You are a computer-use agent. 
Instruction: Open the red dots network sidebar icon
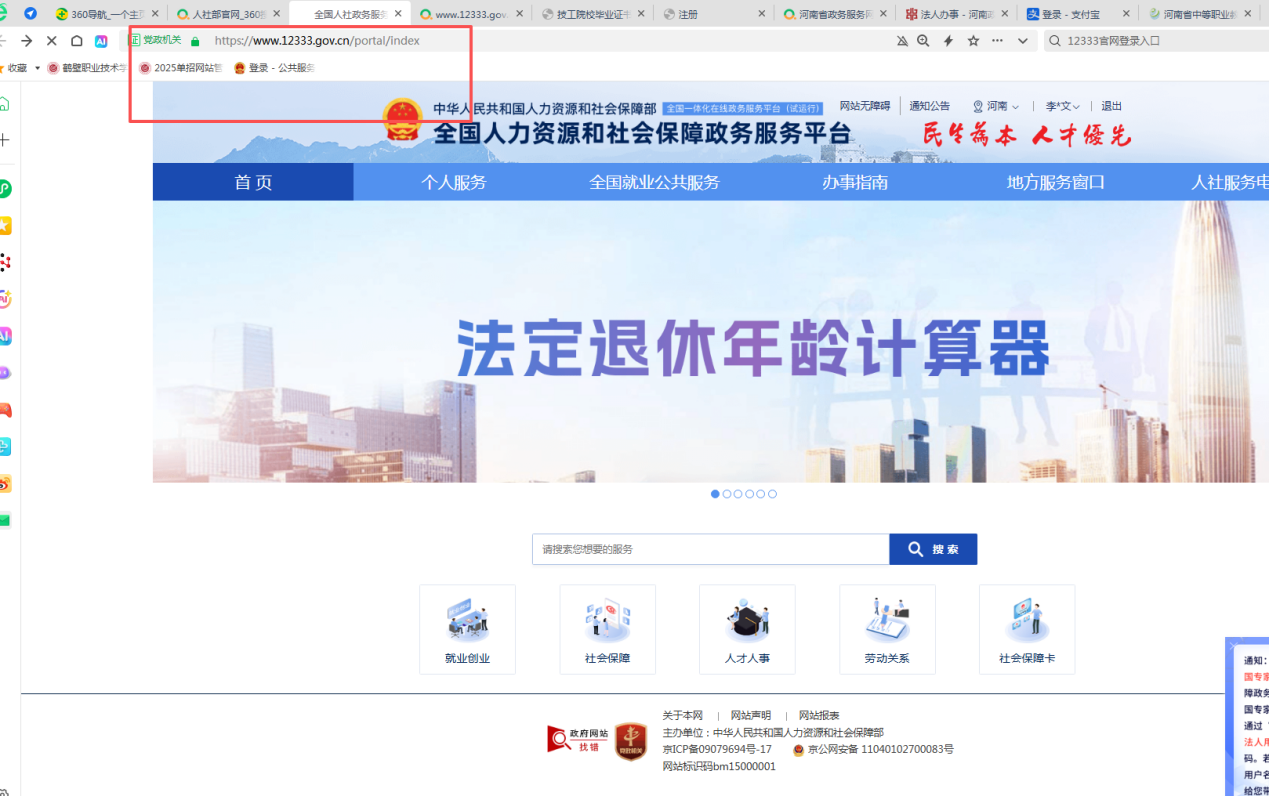pos(5,262)
